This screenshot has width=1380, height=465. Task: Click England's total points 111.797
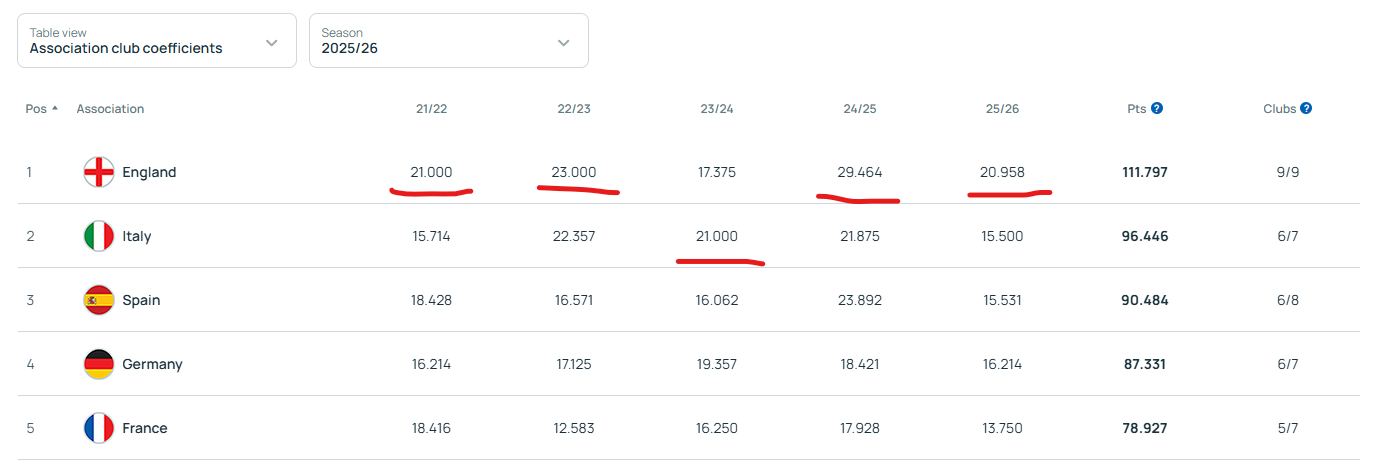1145,172
